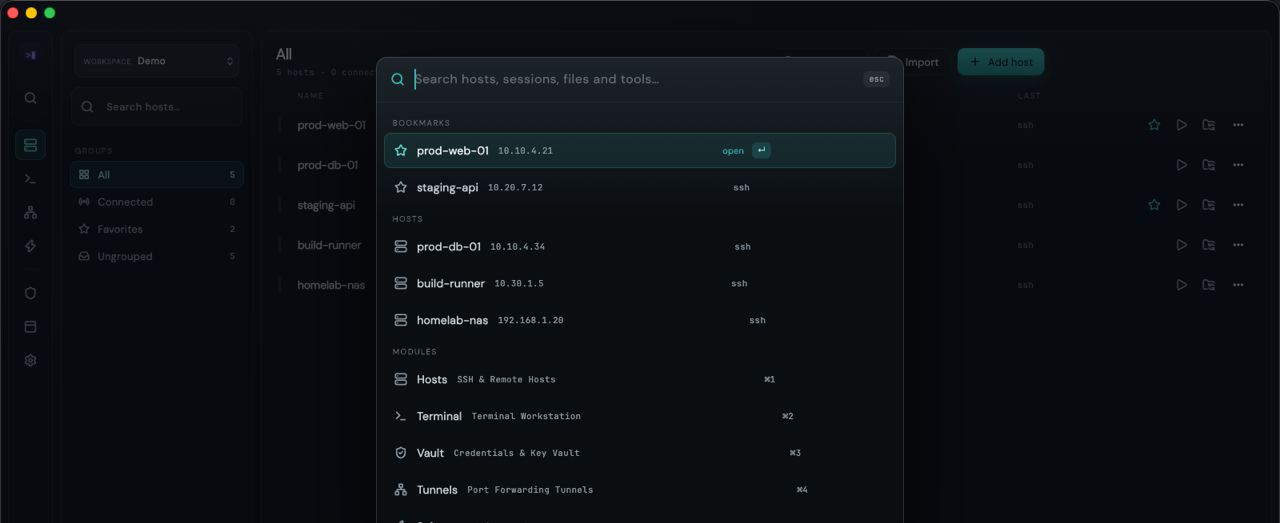The width and height of the screenshot is (1280, 523).
Task: Click staging-api name in hosts table
Action: click(x=326, y=205)
